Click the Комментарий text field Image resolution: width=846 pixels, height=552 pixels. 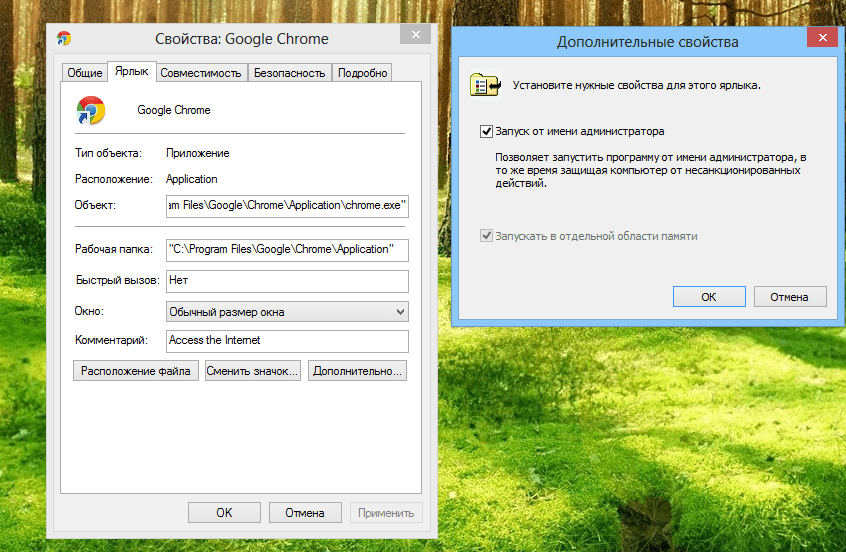286,341
